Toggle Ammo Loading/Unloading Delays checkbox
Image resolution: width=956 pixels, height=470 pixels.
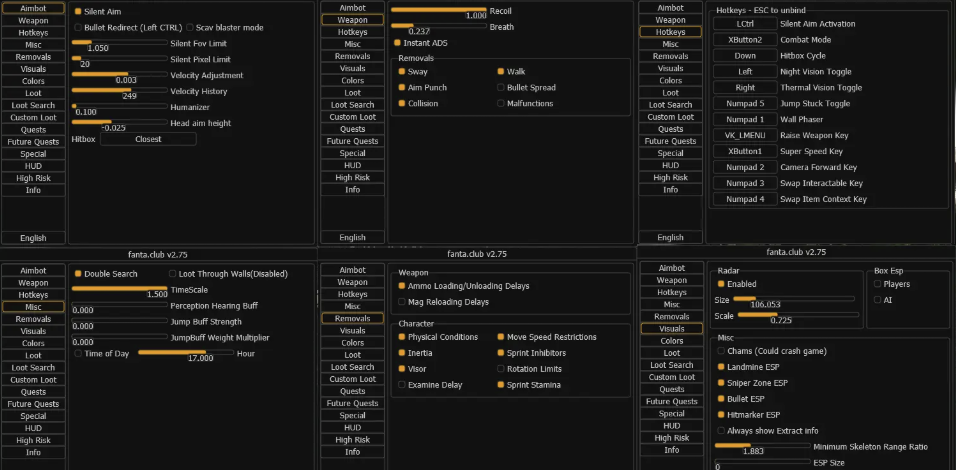(402, 286)
